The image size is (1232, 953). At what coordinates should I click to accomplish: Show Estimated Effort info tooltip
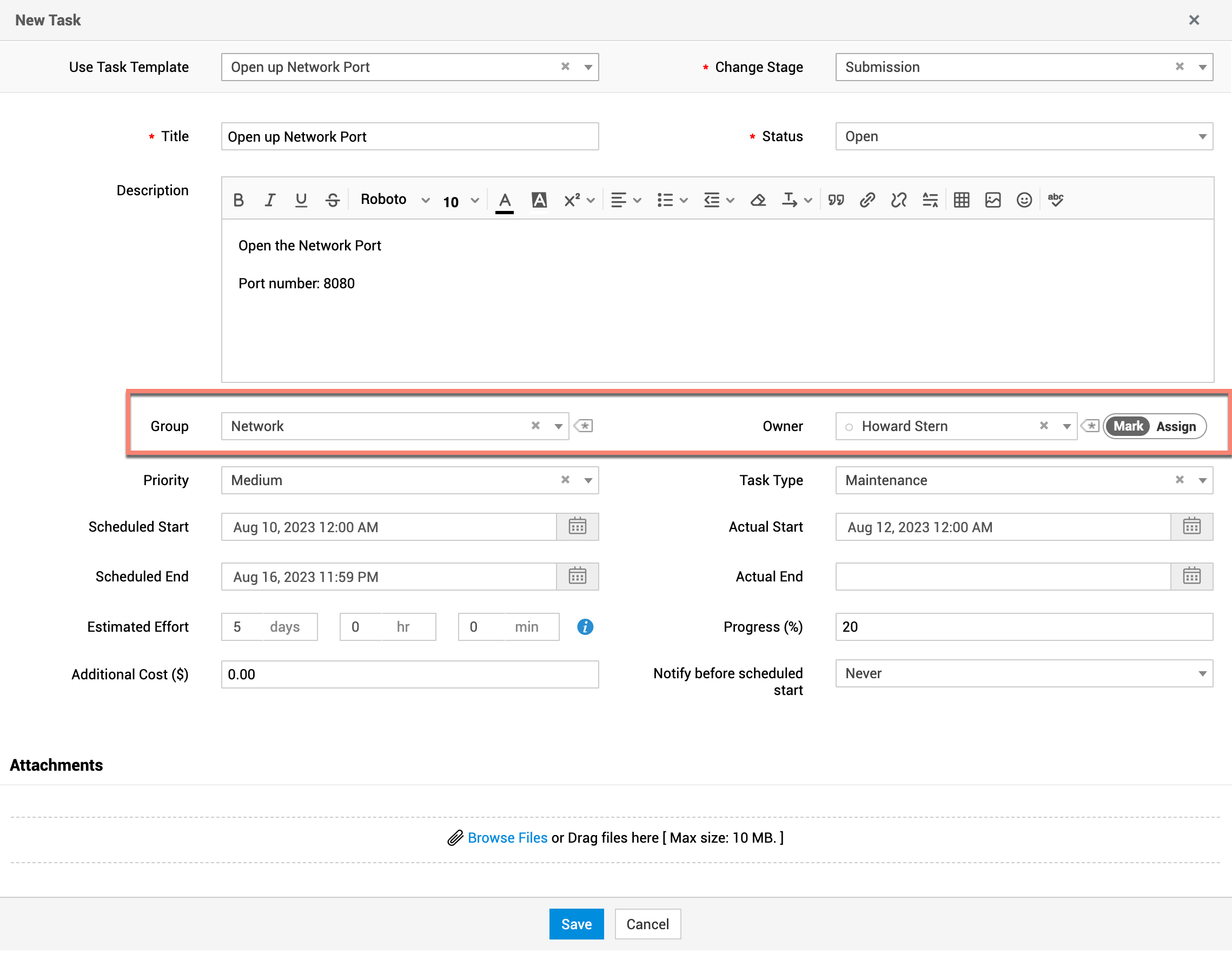pyautogui.click(x=585, y=627)
